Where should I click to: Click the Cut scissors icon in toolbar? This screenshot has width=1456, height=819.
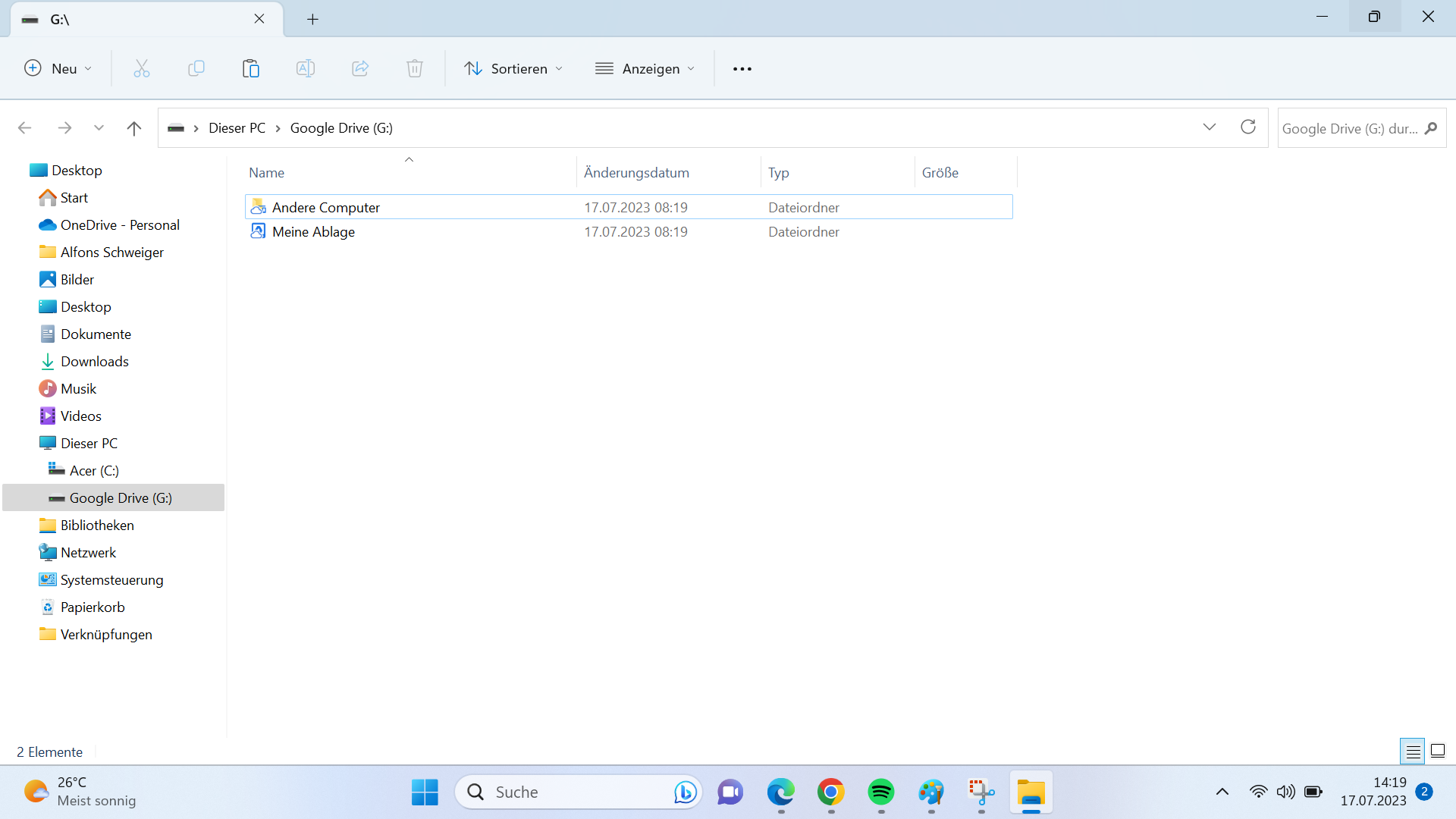[x=142, y=68]
